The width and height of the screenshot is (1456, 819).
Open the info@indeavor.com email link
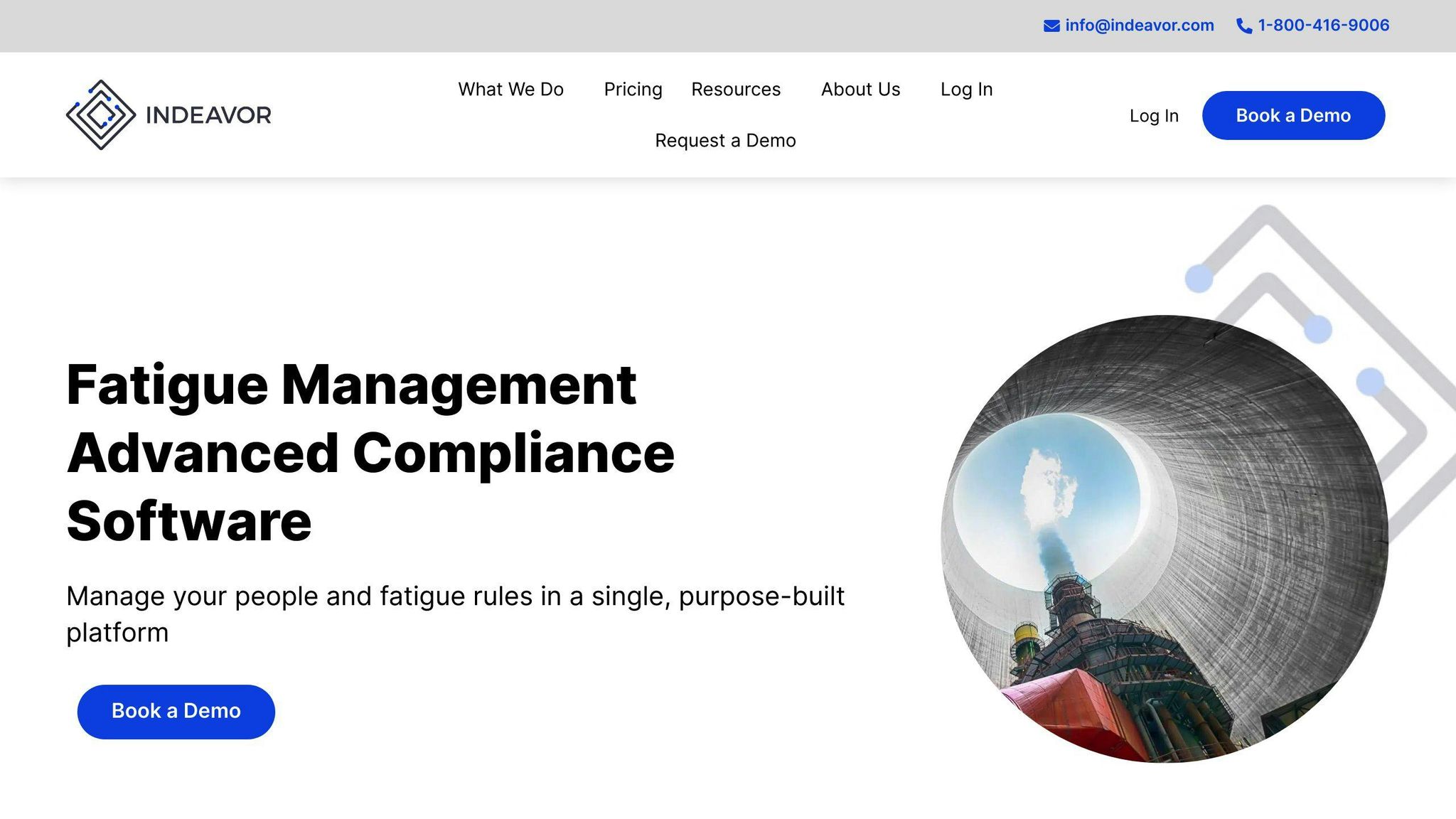(x=1139, y=26)
